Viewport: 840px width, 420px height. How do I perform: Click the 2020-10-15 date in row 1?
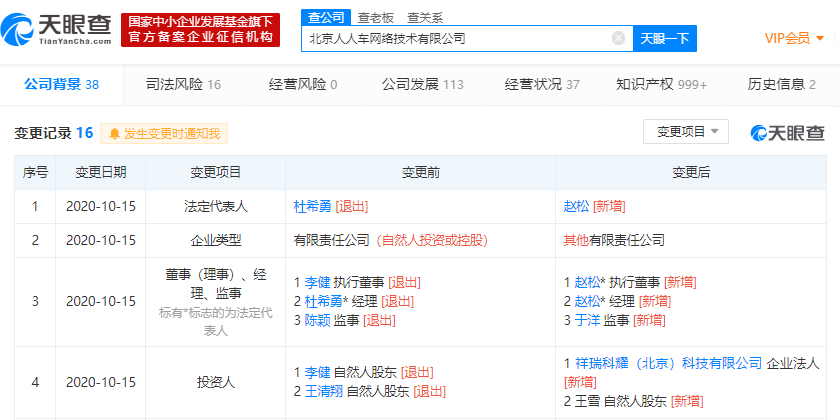click(x=101, y=206)
